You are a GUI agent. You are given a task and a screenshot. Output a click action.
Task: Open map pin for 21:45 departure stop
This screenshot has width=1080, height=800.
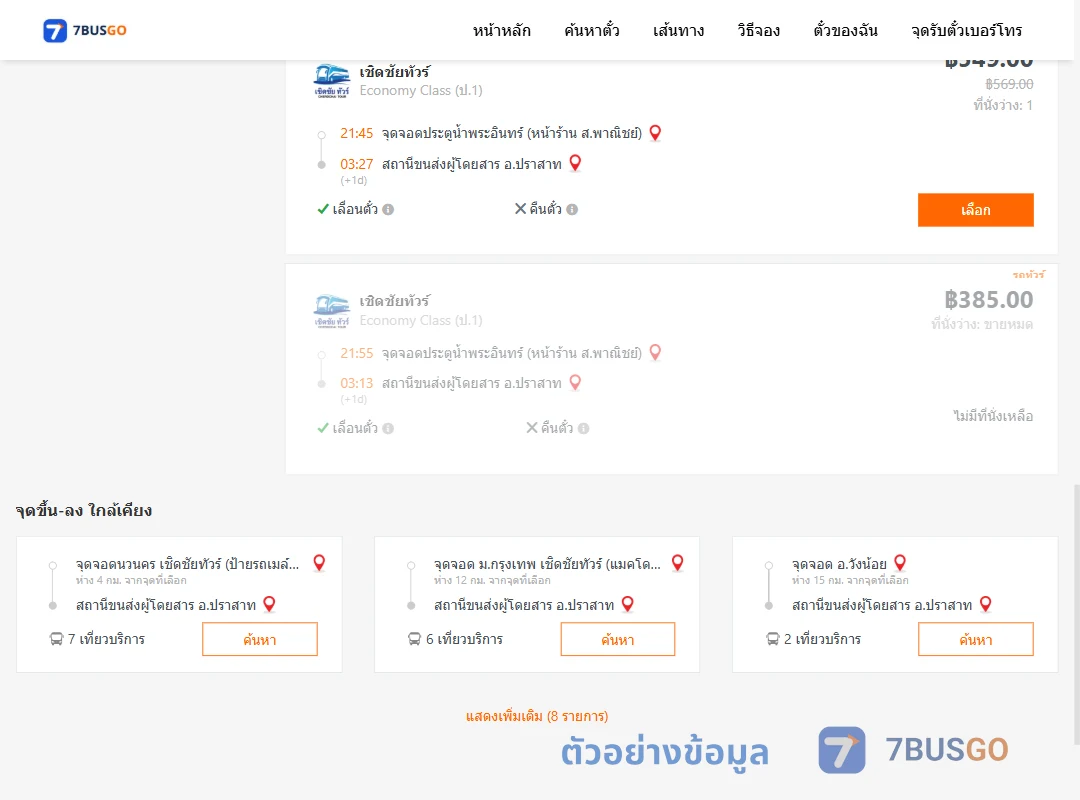pyautogui.click(x=655, y=133)
